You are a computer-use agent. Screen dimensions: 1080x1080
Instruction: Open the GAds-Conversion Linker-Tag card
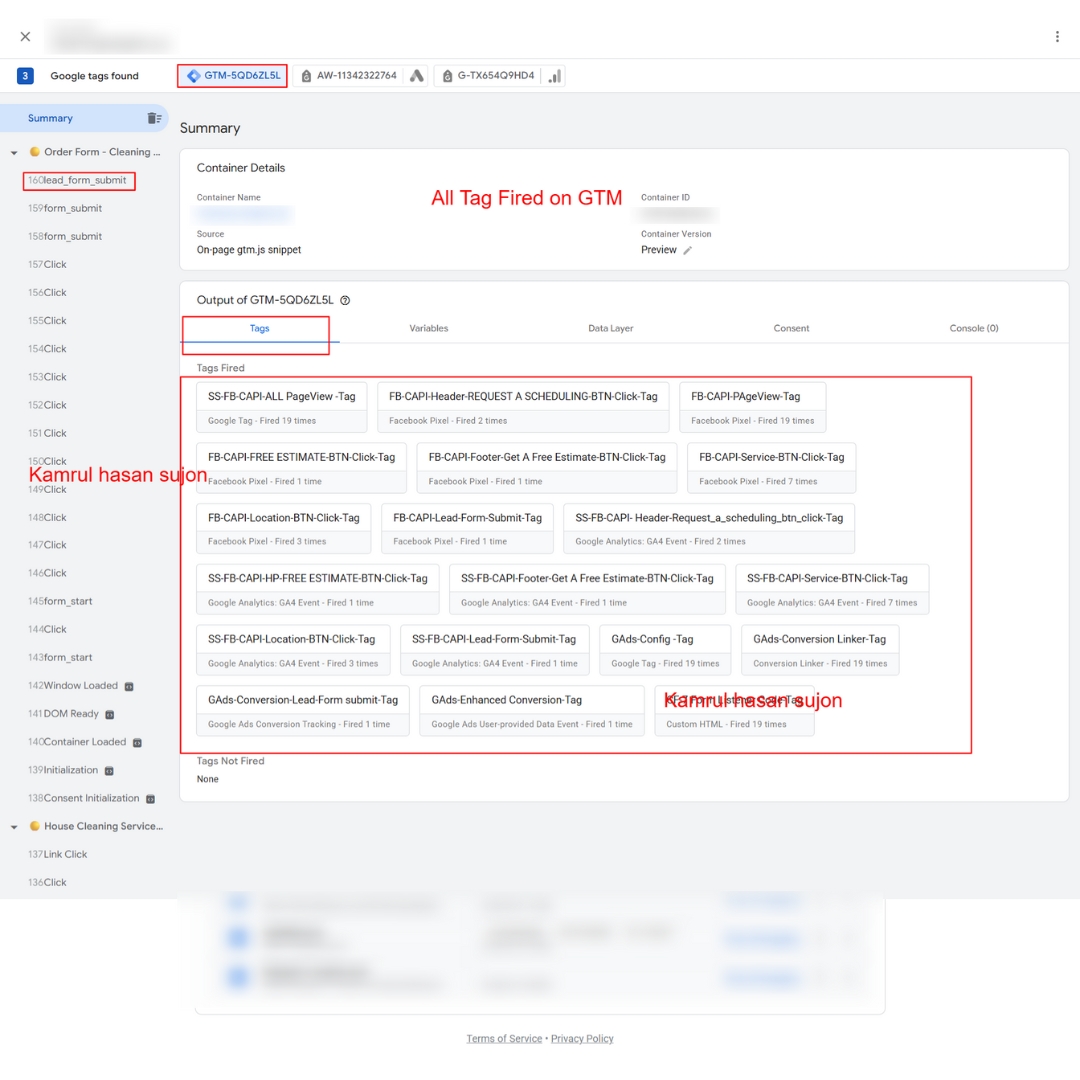820,650
